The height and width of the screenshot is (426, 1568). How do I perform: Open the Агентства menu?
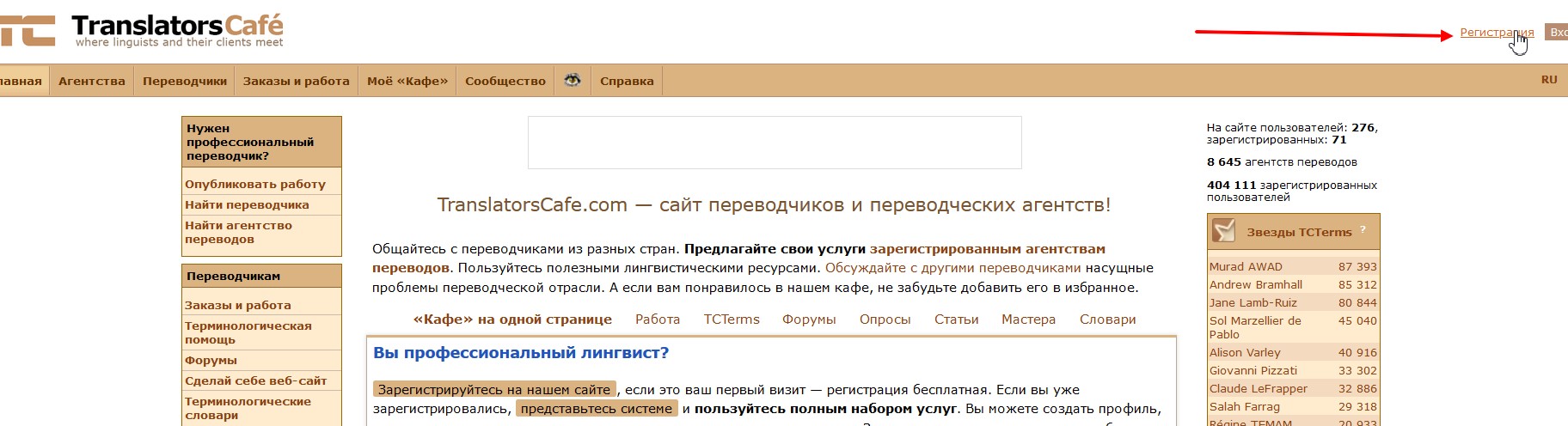coord(92,81)
